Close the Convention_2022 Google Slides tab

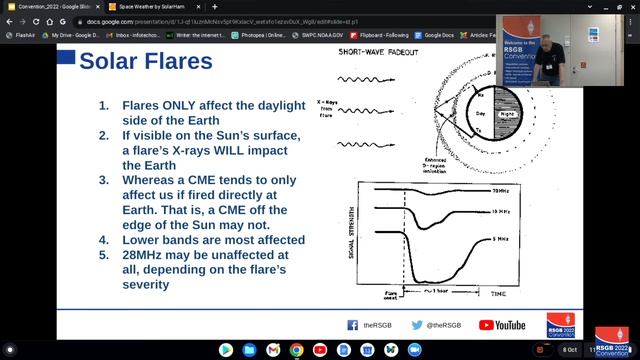pyautogui.click(x=98, y=7)
